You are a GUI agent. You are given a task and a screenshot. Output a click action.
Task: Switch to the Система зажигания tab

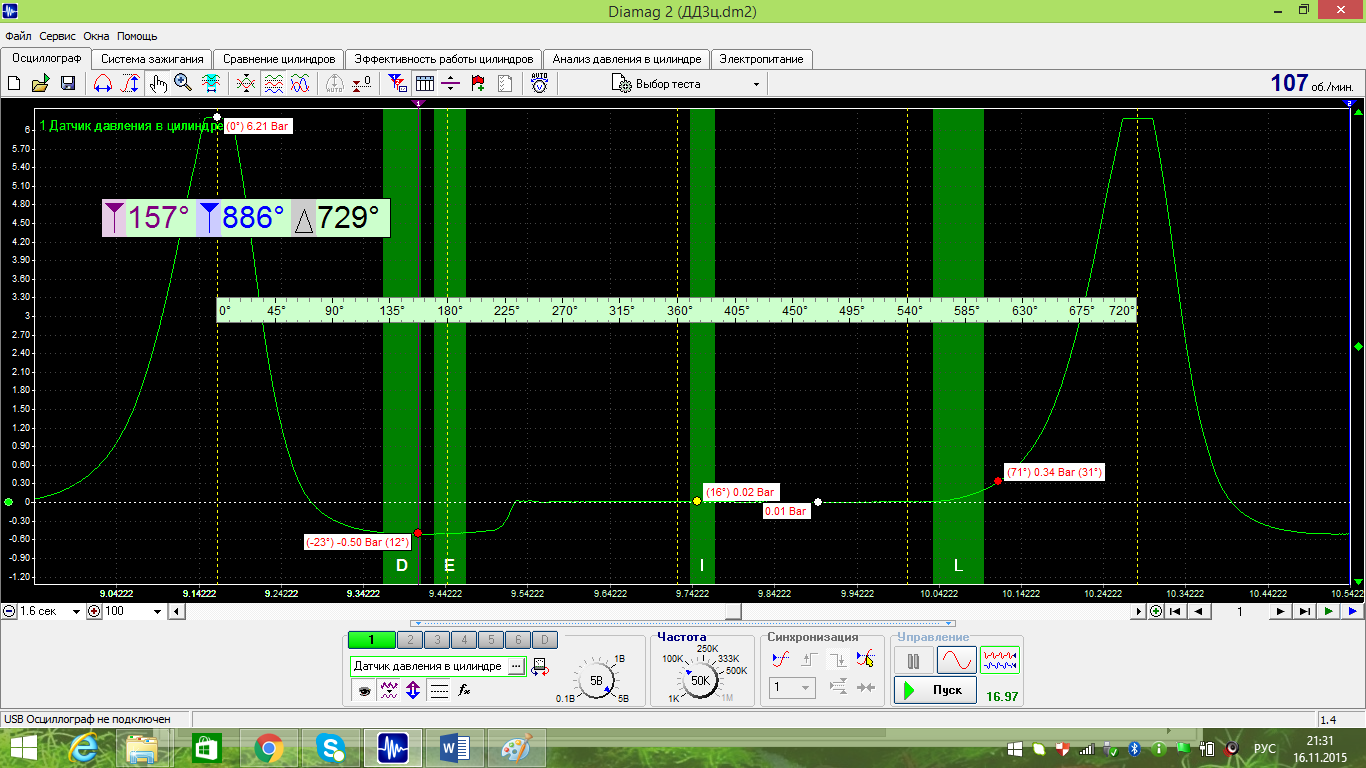(x=153, y=59)
